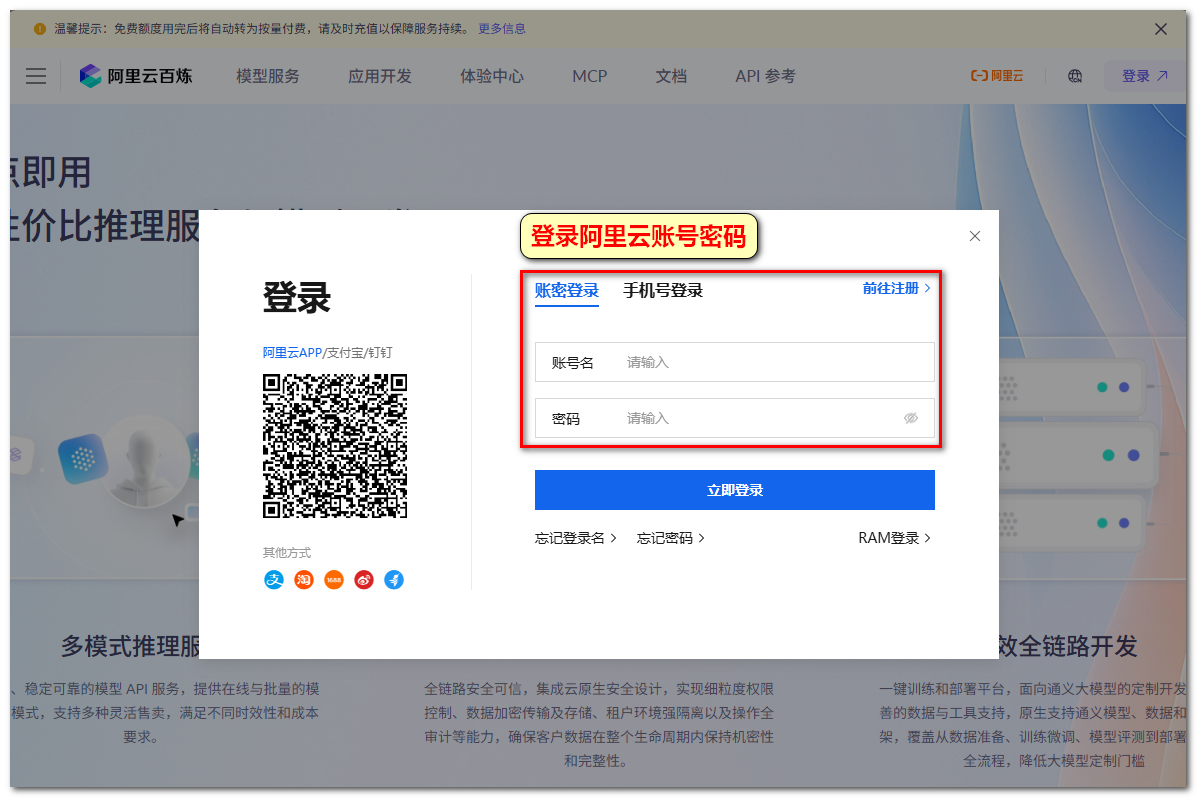Go to RAM登录 option
This screenshot has height=798, width=1197.
(x=894, y=538)
